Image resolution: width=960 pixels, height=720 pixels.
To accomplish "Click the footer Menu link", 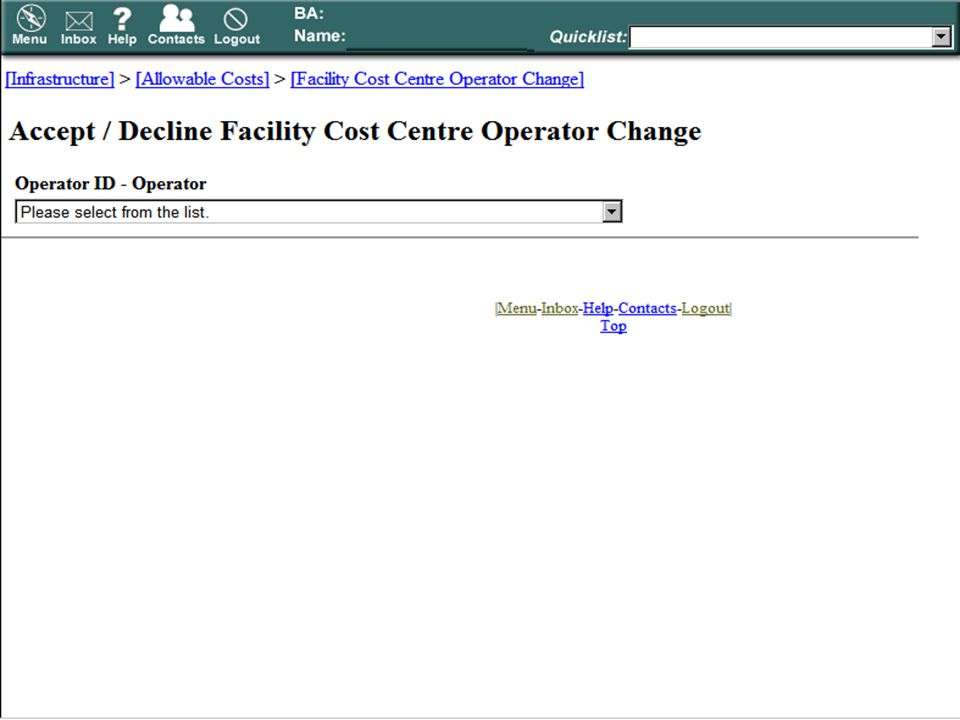I will pos(516,308).
